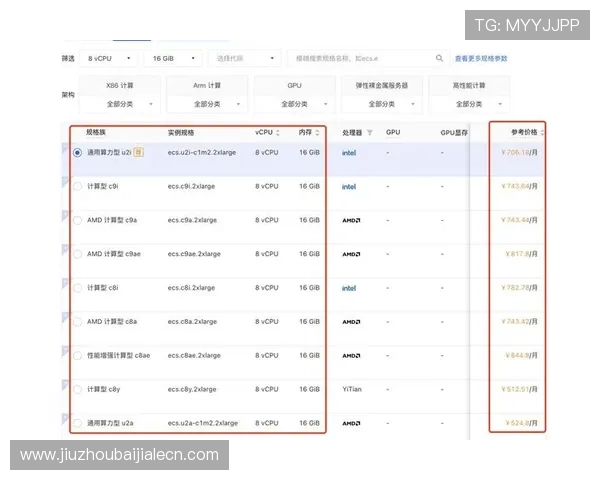The width and height of the screenshot is (600, 480).
Task: Click the GPU architecture tab
Action: point(294,85)
